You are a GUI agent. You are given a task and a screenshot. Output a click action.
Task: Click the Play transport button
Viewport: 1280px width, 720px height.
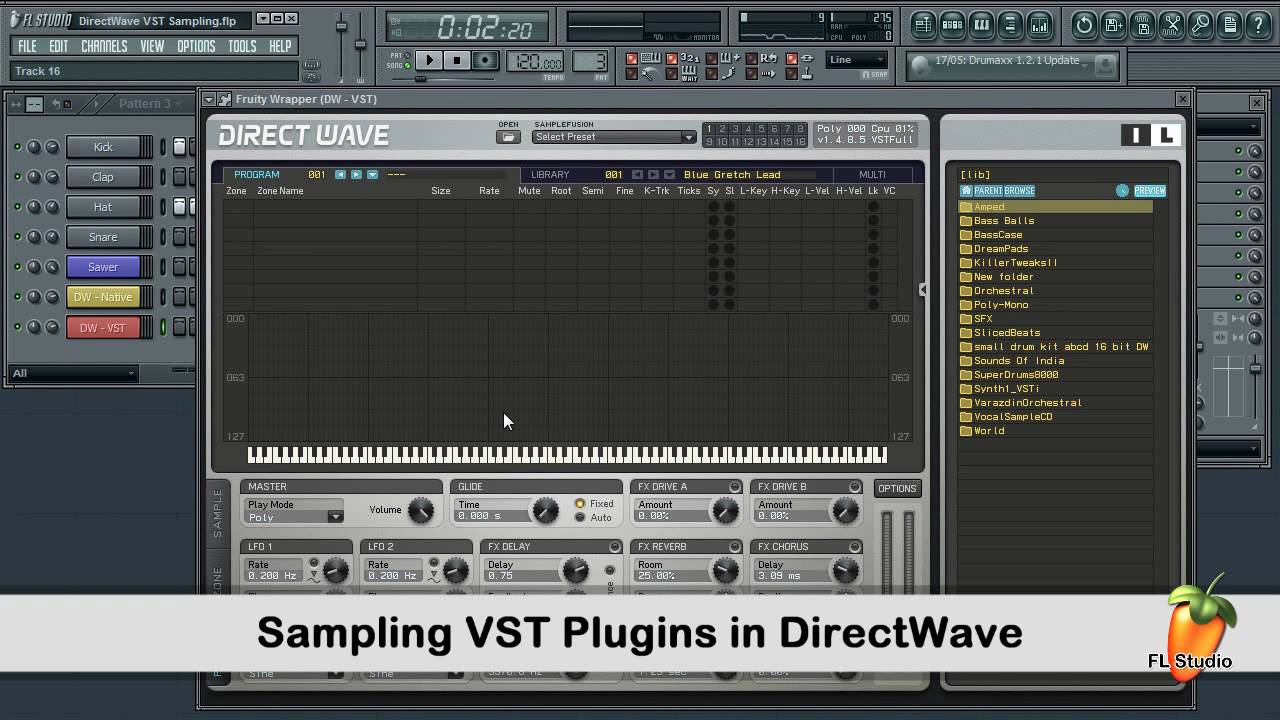(429, 61)
